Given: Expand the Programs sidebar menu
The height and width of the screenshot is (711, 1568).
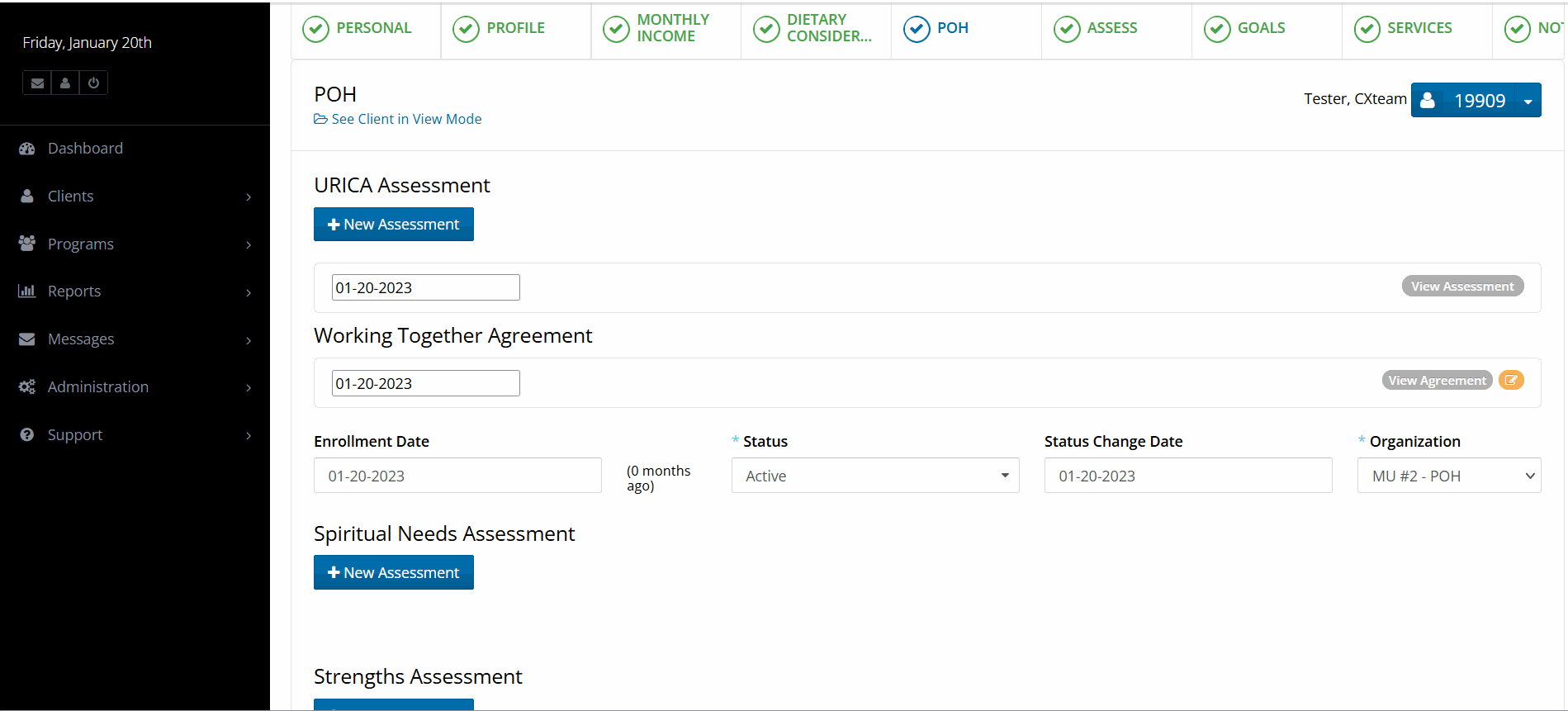Looking at the screenshot, I should click(135, 244).
